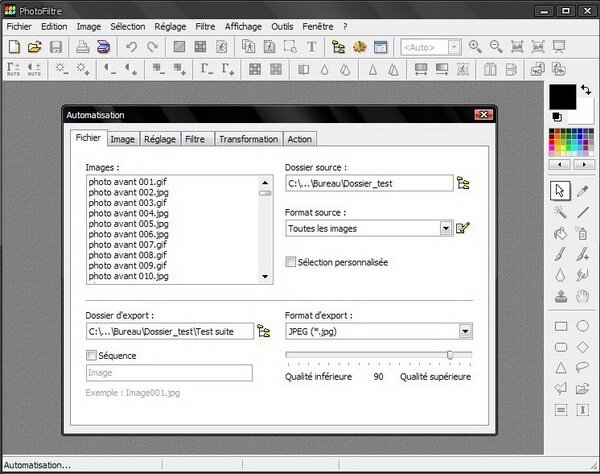This screenshot has width=600, height=474.
Task: Click the image list scroll up arrow
Action: pyautogui.click(x=265, y=182)
